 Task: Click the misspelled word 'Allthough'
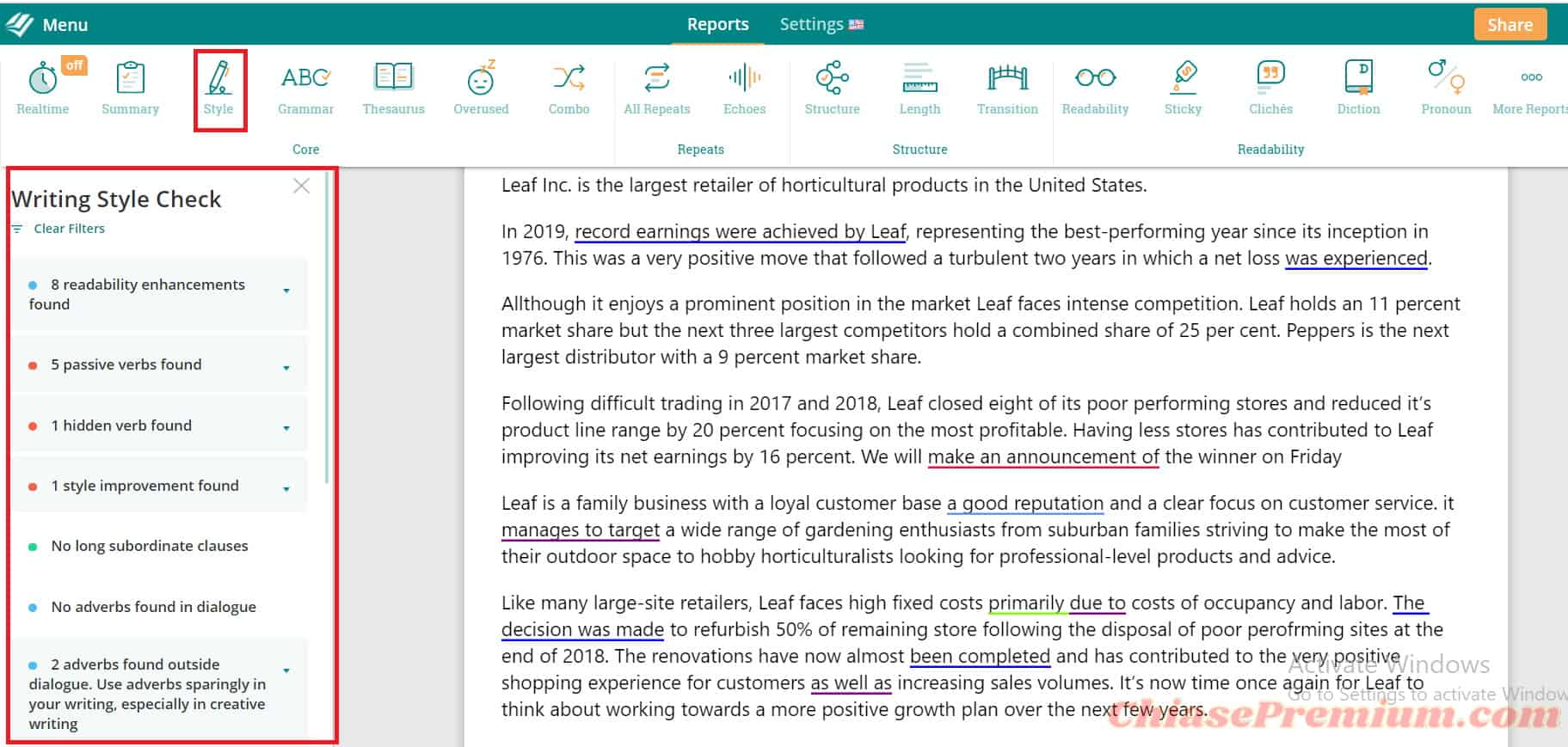(x=543, y=303)
